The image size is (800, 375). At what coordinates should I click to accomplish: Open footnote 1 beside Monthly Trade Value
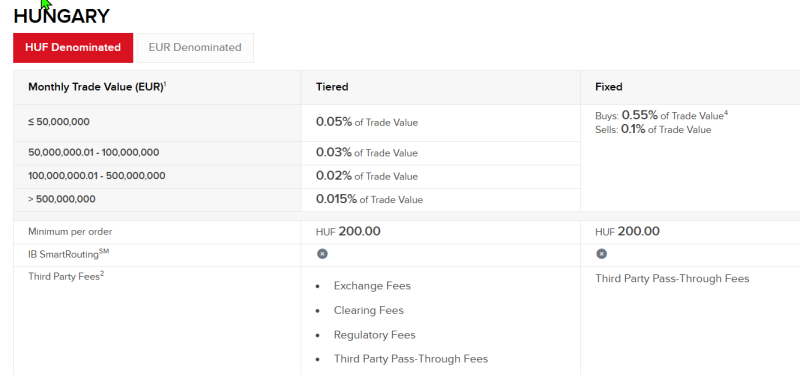pos(165,84)
